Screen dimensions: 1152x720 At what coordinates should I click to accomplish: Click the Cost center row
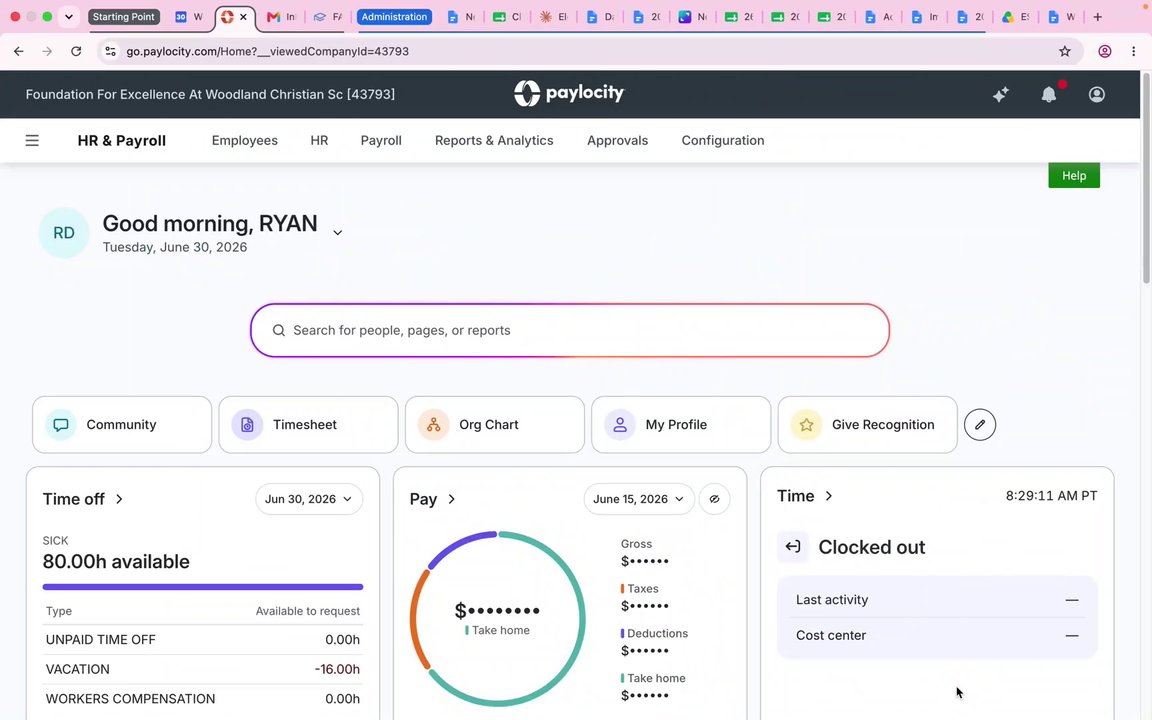point(937,636)
